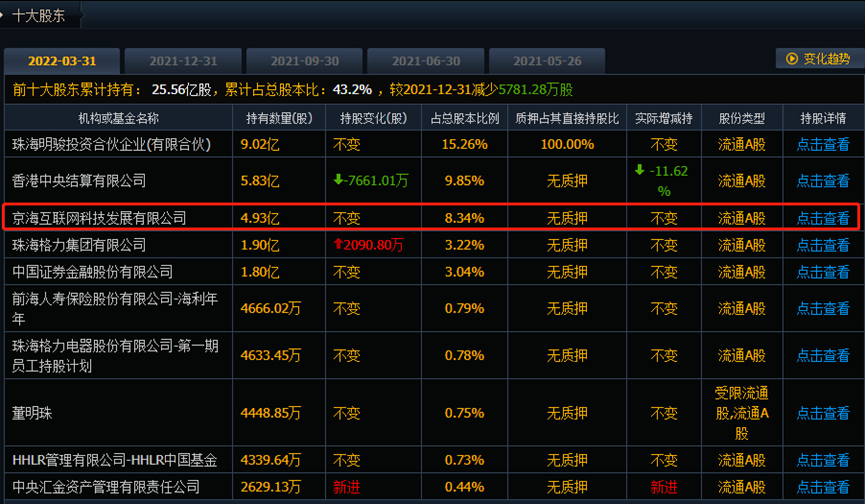Open 点击查看 for HHLR管理有限公司 row
Viewport: 865px width, 504px height.
(823, 460)
